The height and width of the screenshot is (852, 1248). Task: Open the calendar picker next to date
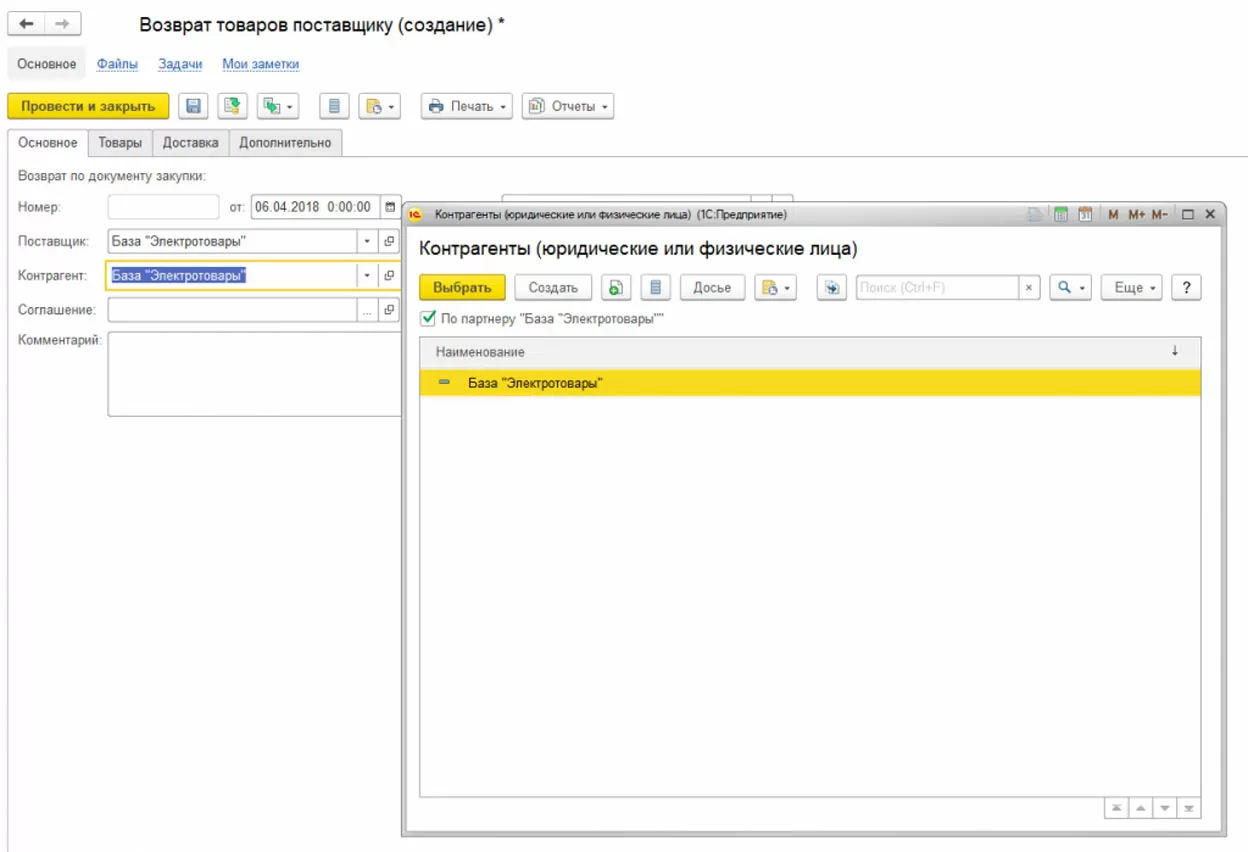[390, 207]
